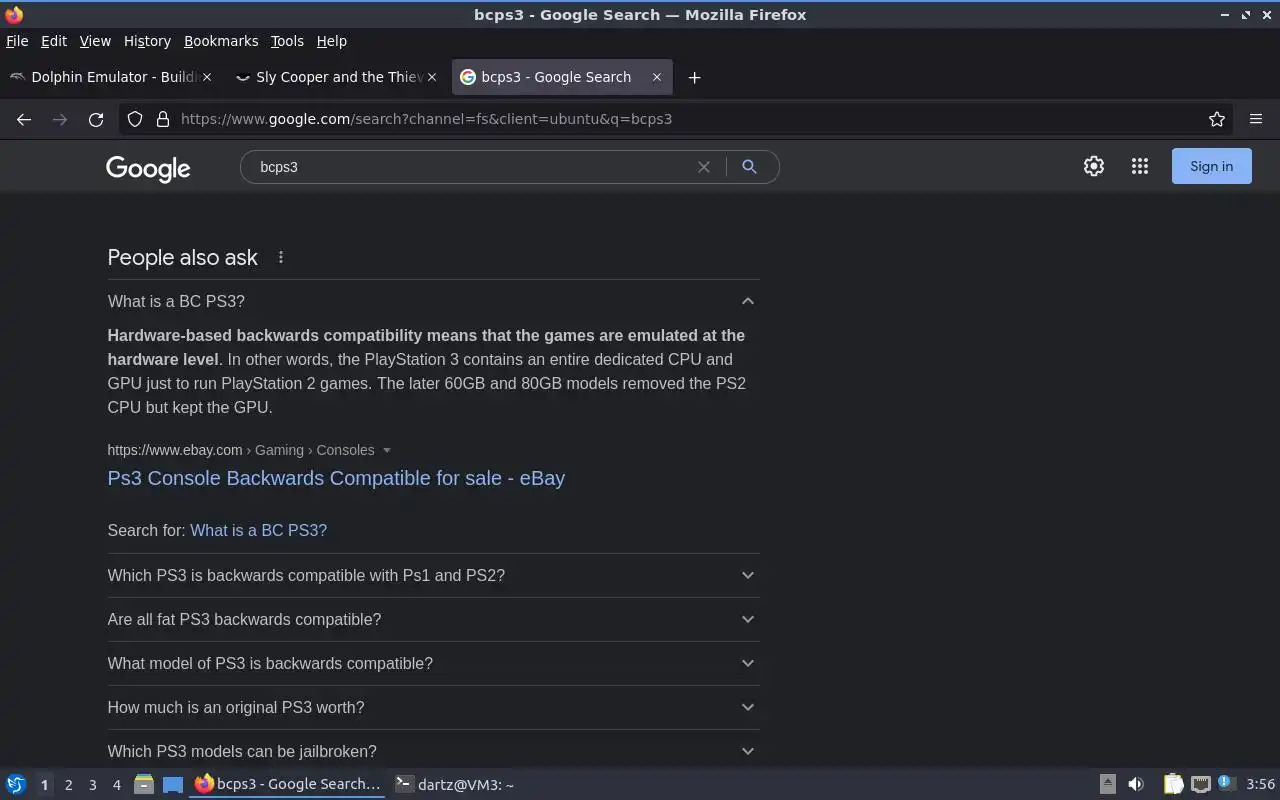Reload the current page
This screenshot has height=800, width=1280.
tap(96, 119)
